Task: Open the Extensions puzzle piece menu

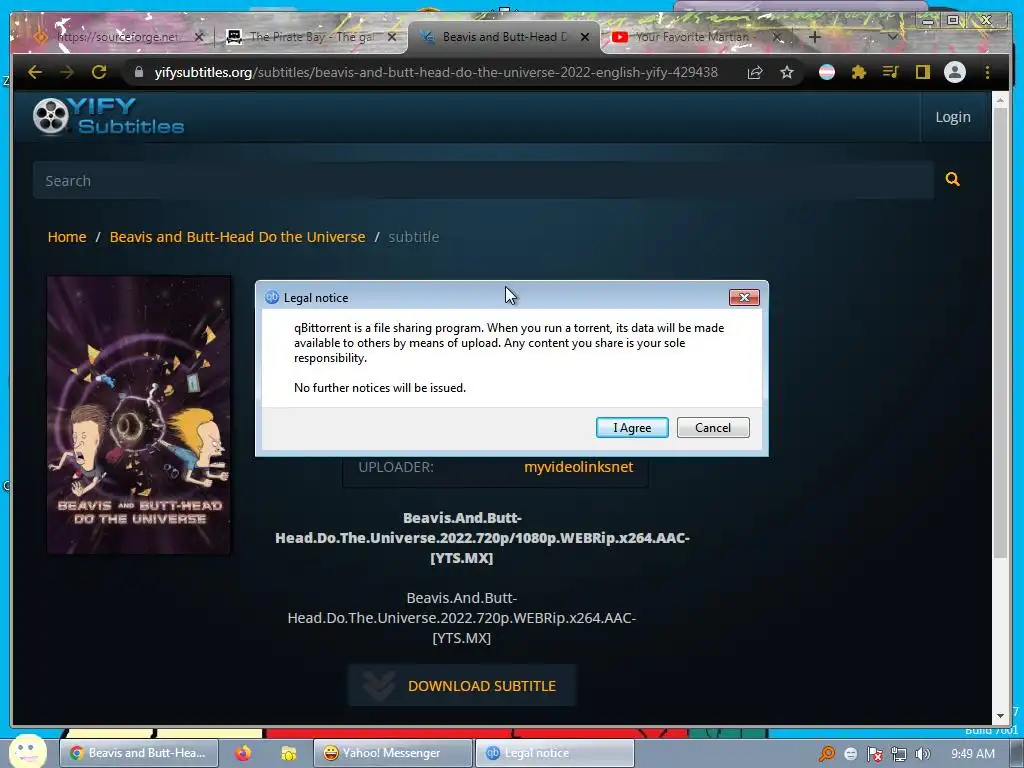Action: [x=859, y=72]
